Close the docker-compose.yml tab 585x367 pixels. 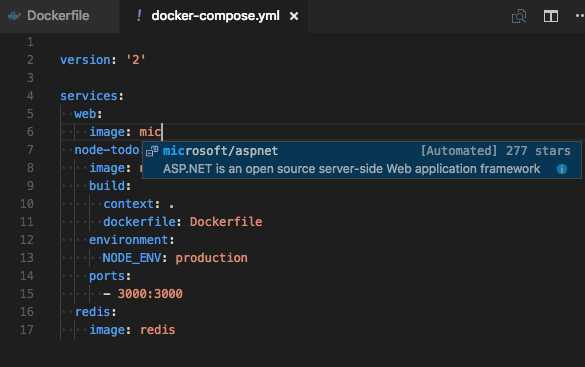(x=294, y=16)
